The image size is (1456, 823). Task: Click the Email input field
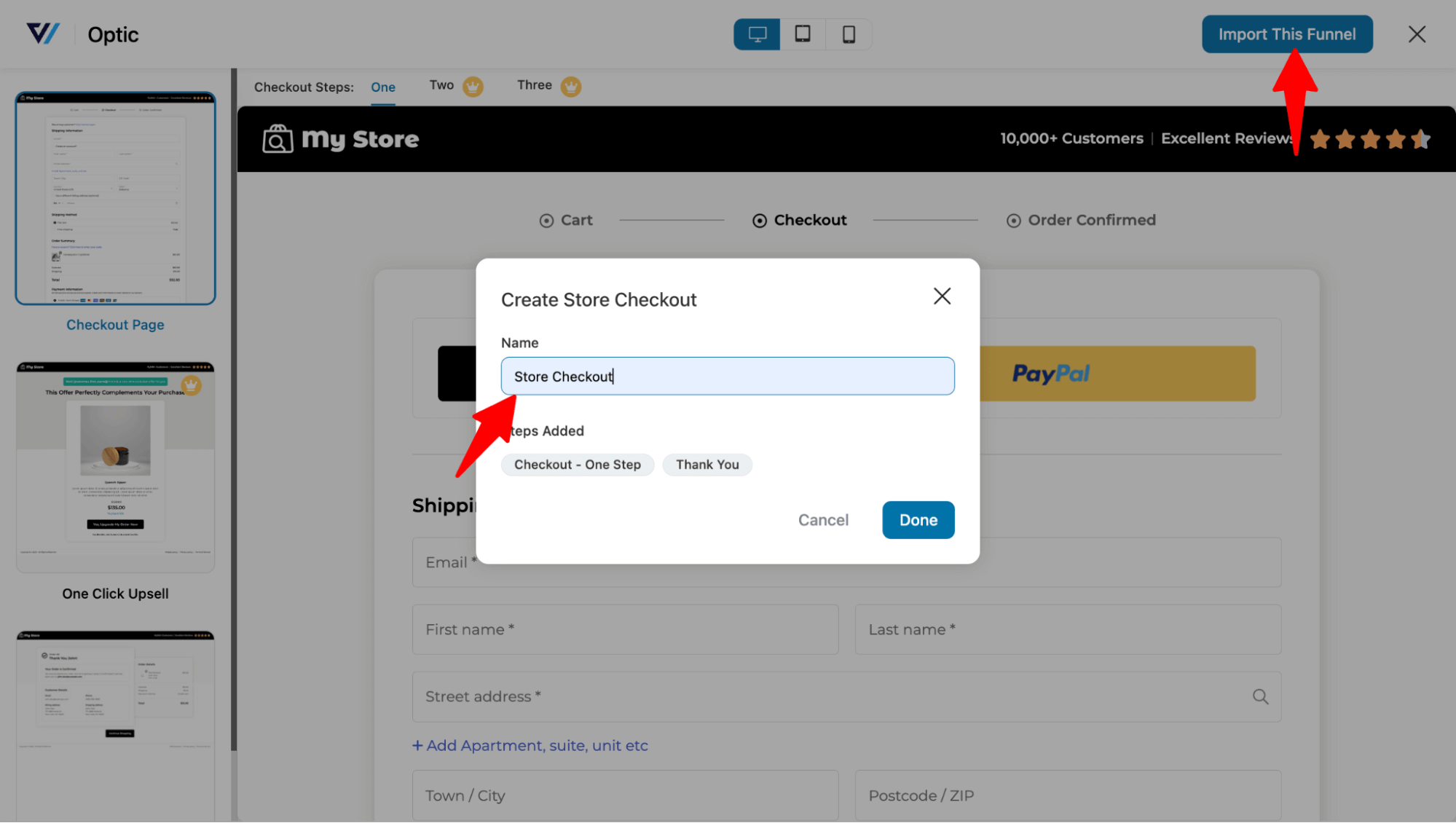[x=846, y=562]
